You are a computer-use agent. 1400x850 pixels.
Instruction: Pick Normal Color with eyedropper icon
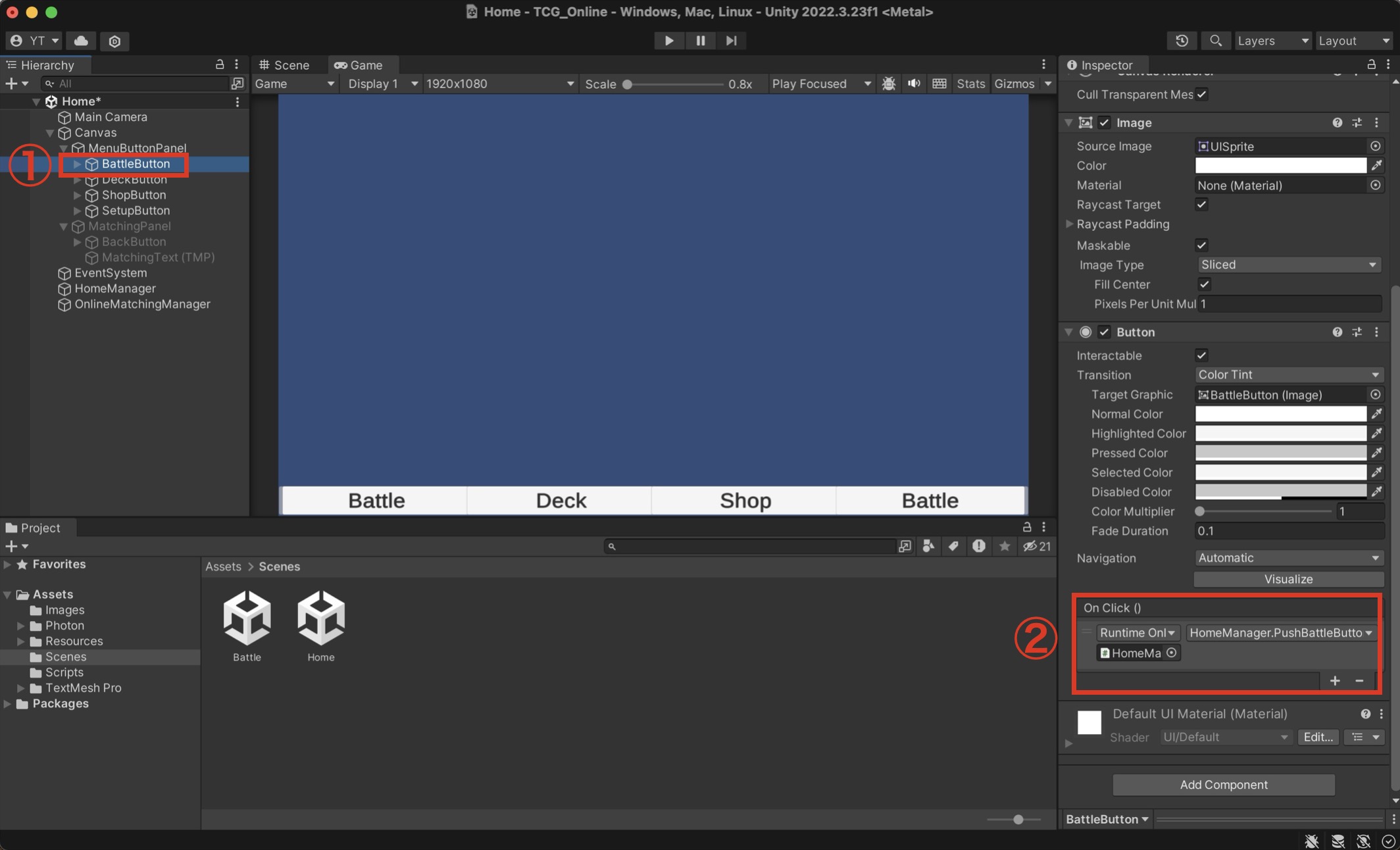[x=1376, y=414]
